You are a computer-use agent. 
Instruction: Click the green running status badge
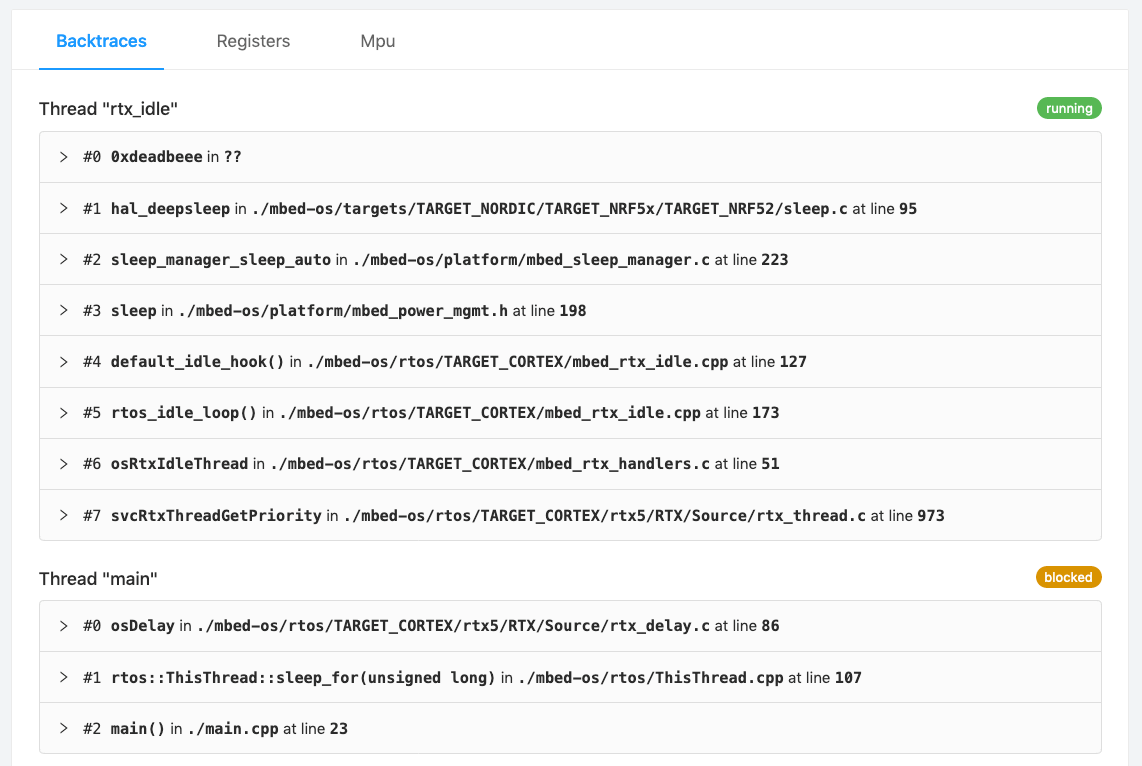pyautogui.click(x=1069, y=108)
